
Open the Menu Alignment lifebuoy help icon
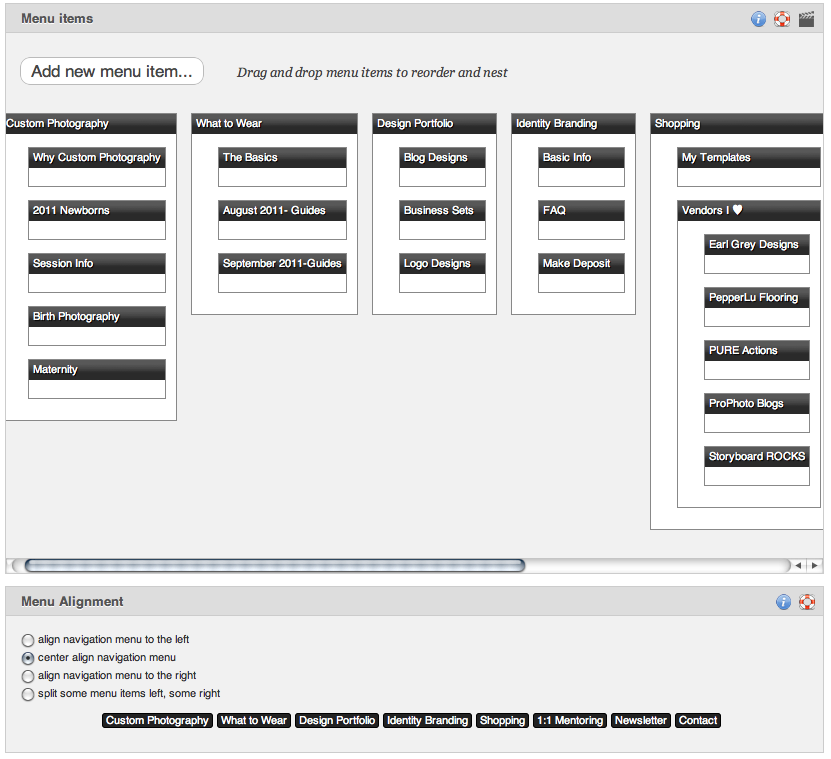pyautogui.click(x=807, y=602)
